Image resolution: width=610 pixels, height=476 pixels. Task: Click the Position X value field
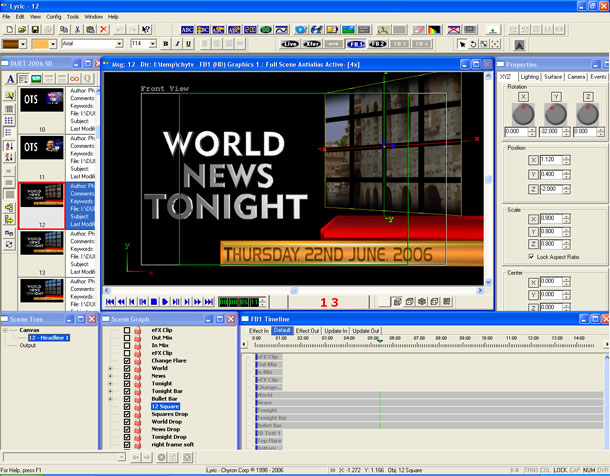point(550,160)
